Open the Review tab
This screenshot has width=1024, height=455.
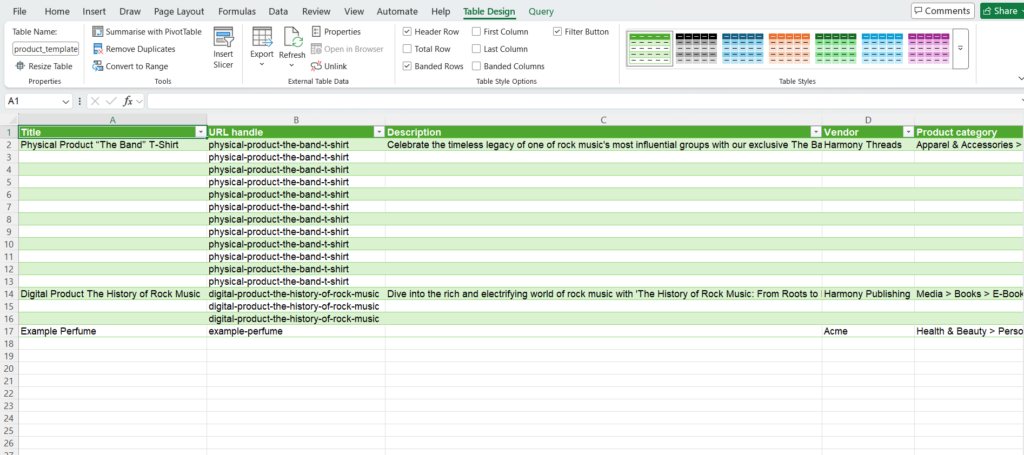tap(316, 11)
